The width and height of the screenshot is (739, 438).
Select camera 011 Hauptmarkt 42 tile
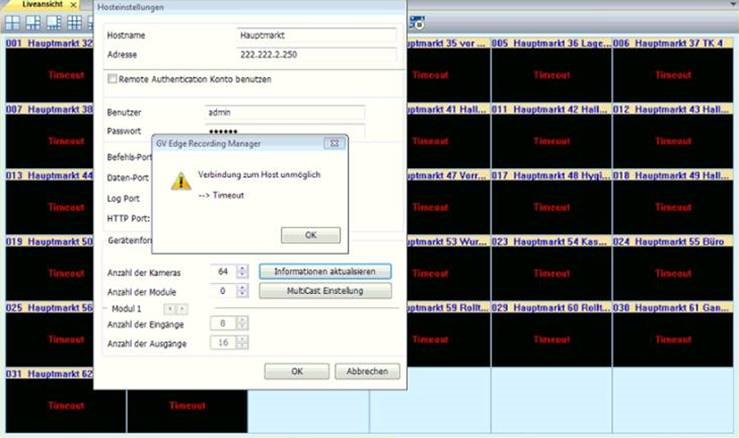(x=551, y=137)
